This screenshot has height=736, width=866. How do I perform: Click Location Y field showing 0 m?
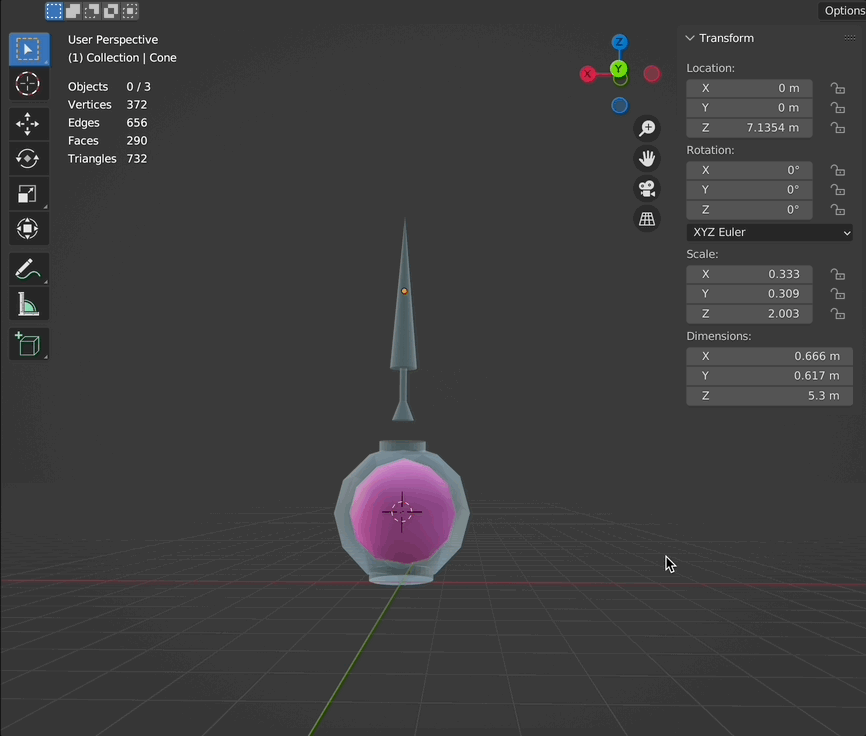749,108
